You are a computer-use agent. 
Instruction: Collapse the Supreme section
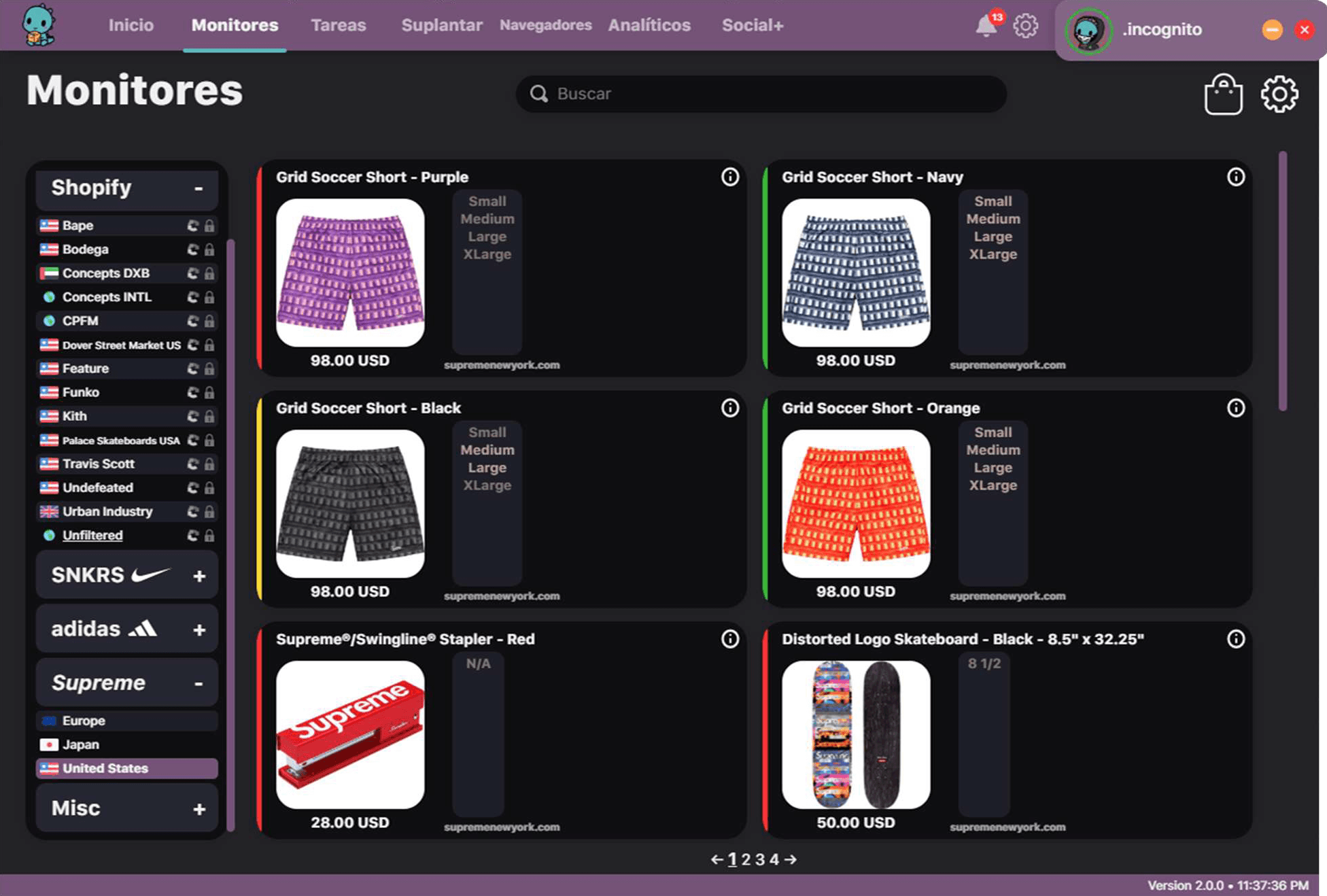pyautogui.click(x=199, y=683)
